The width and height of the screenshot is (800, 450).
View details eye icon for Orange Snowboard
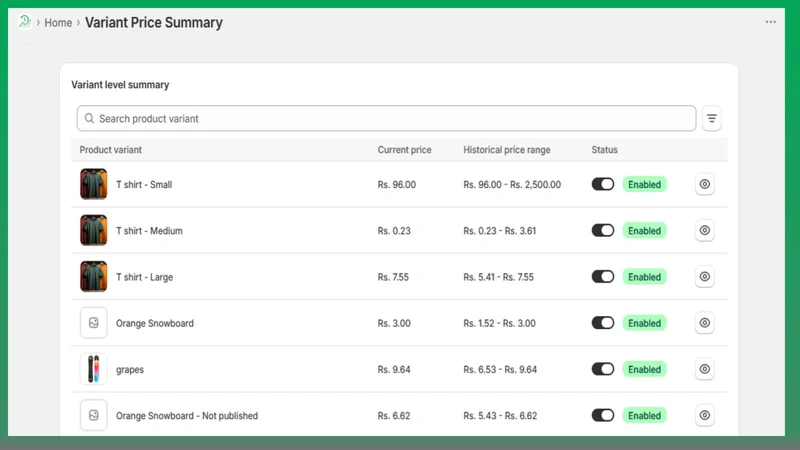pyautogui.click(x=705, y=323)
